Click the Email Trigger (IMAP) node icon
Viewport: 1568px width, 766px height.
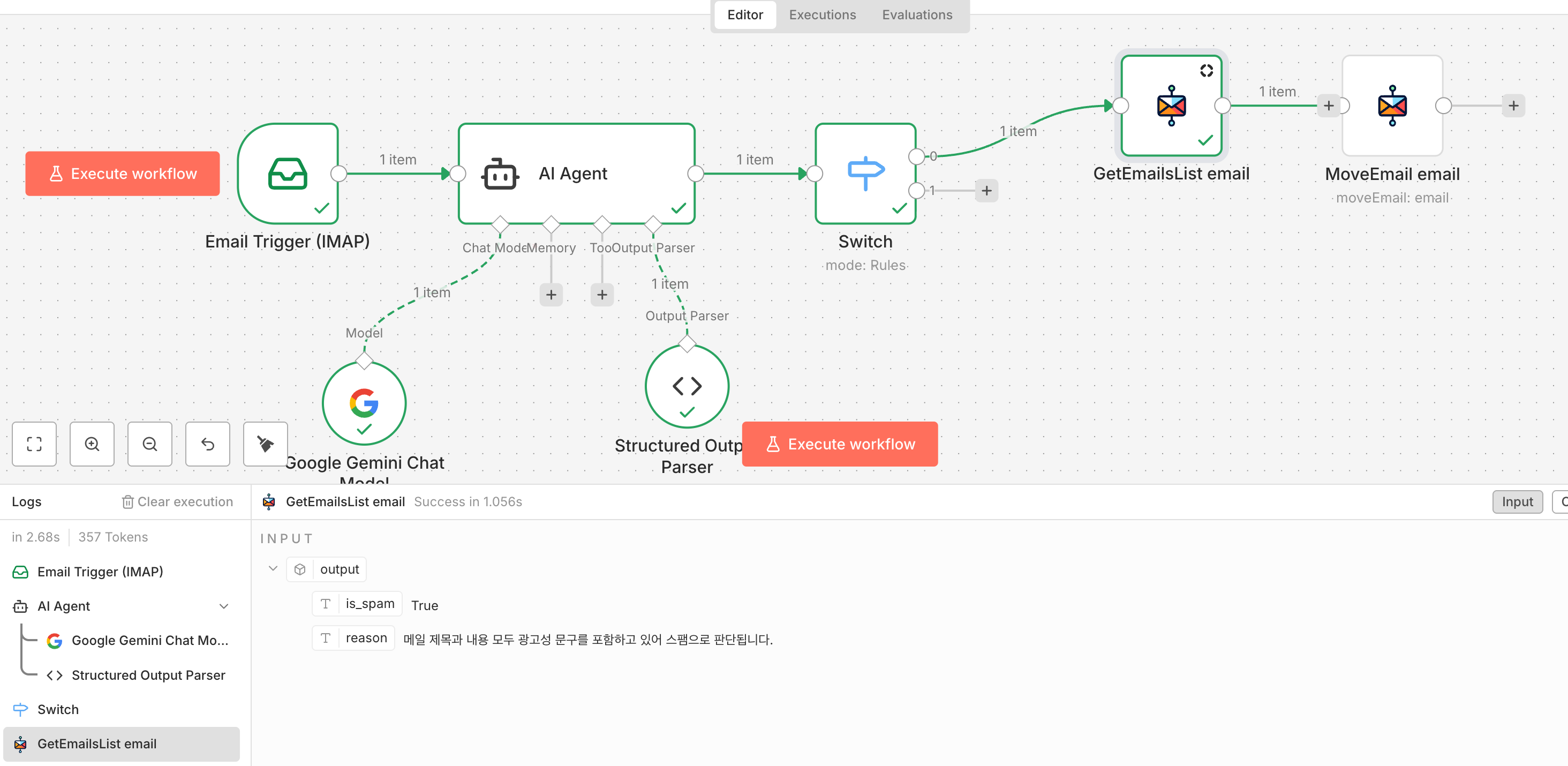(x=287, y=174)
